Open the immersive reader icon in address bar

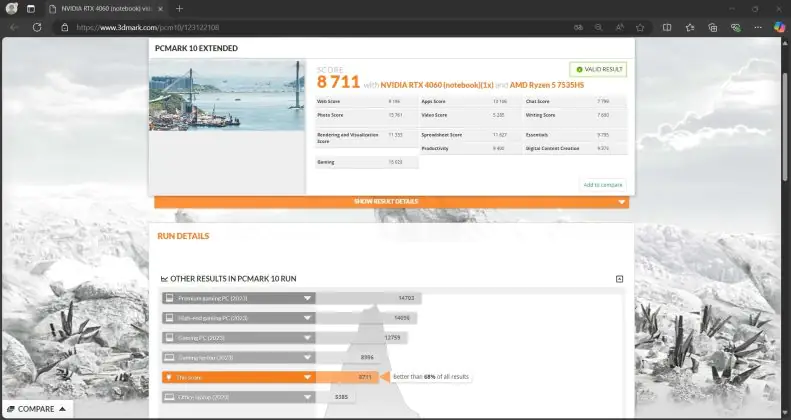pyautogui.click(x=579, y=28)
